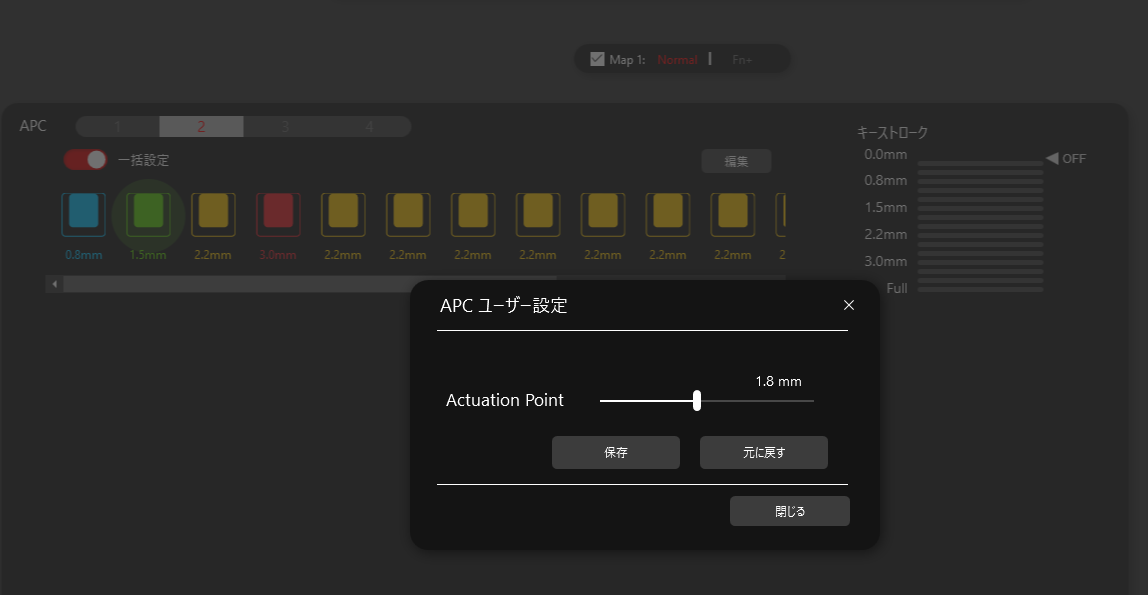Click the 編集 button

736,161
